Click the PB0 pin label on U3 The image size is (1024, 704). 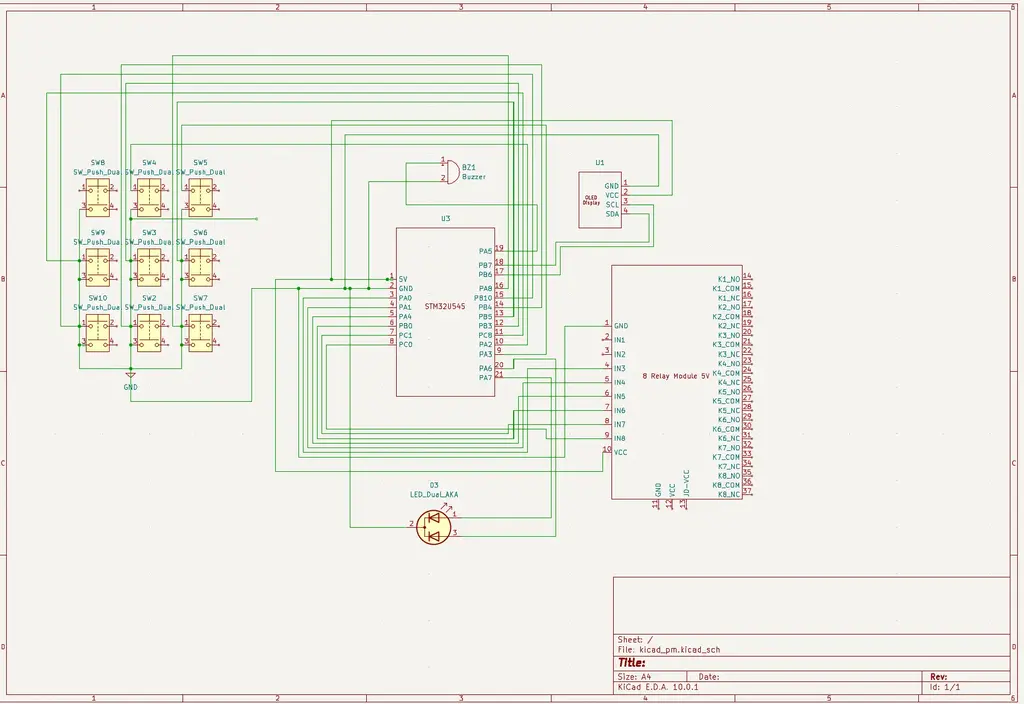tap(406, 326)
